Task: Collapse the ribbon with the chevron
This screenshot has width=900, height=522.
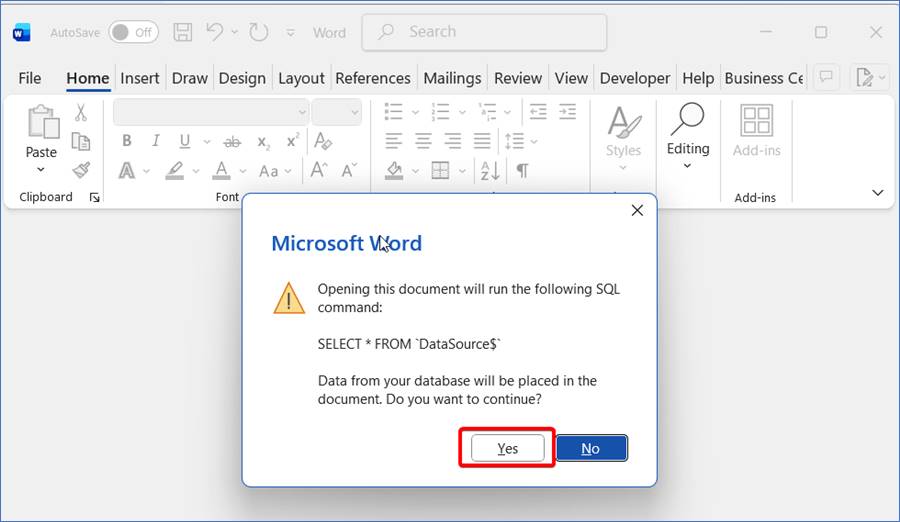Action: 878,193
